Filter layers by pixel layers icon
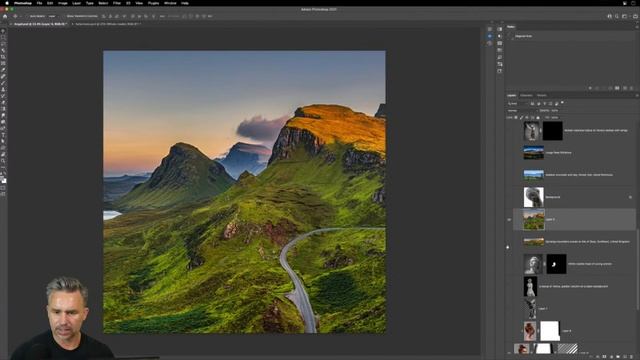Image resolution: width=640 pixels, height=360 pixels. [x=532, y=104]
